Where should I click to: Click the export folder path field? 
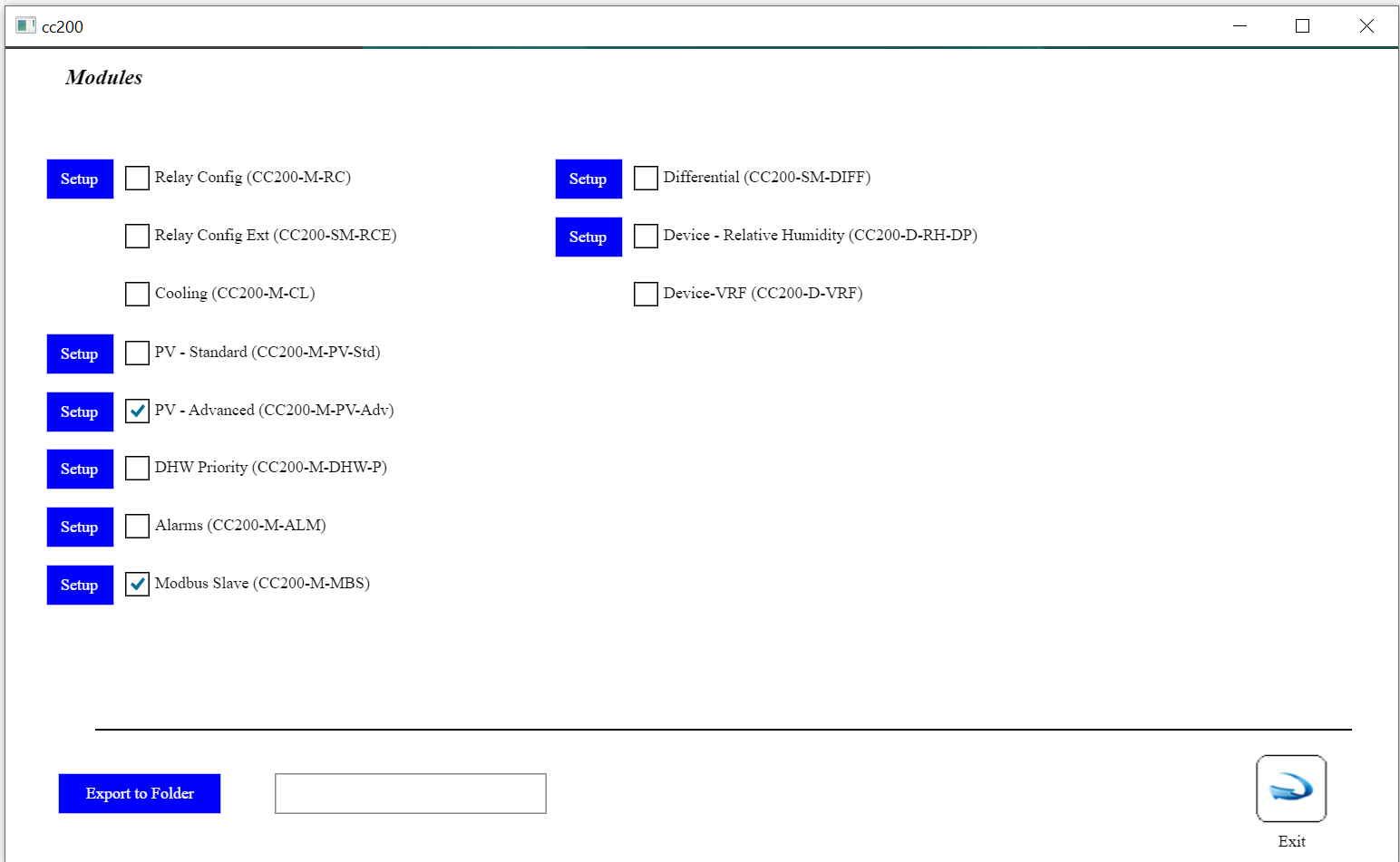click(x=410, y=793)
